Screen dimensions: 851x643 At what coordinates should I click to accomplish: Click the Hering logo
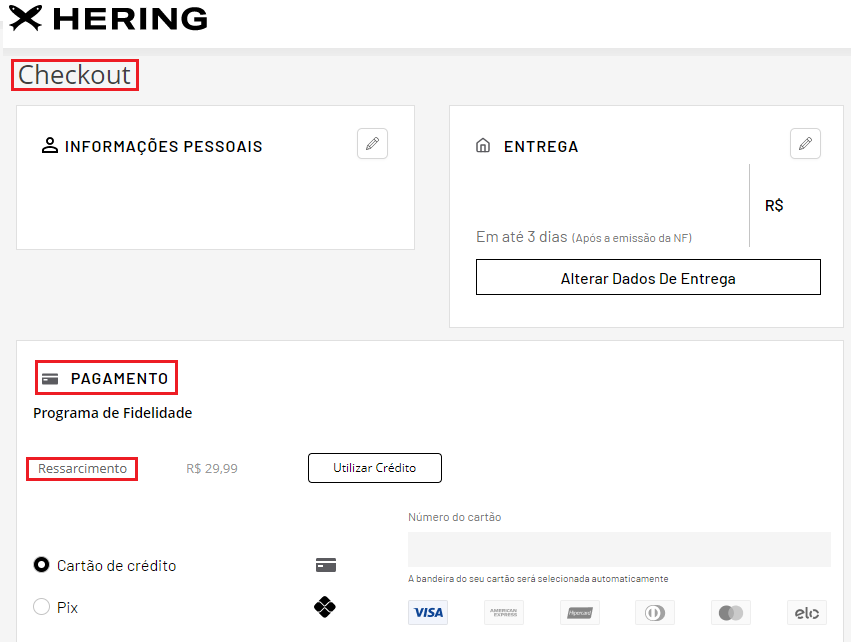[x=108, y=18]
